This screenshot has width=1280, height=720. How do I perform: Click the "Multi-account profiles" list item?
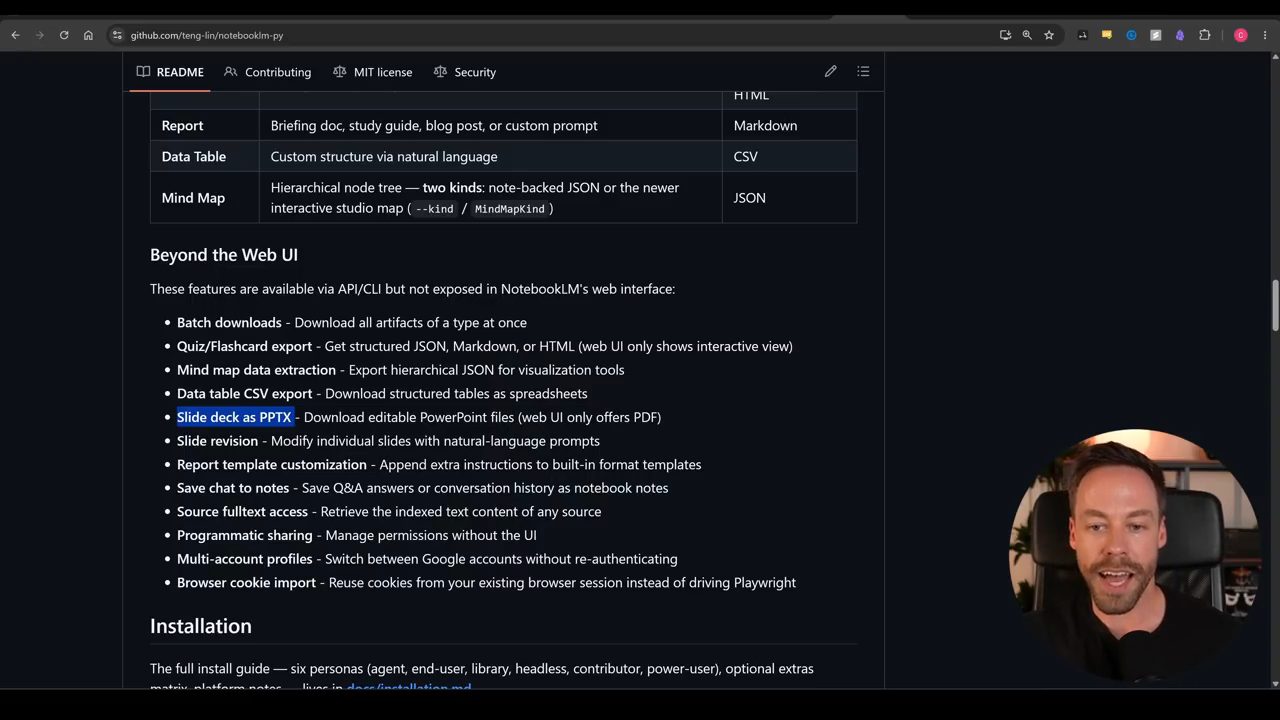pos(427,559)
